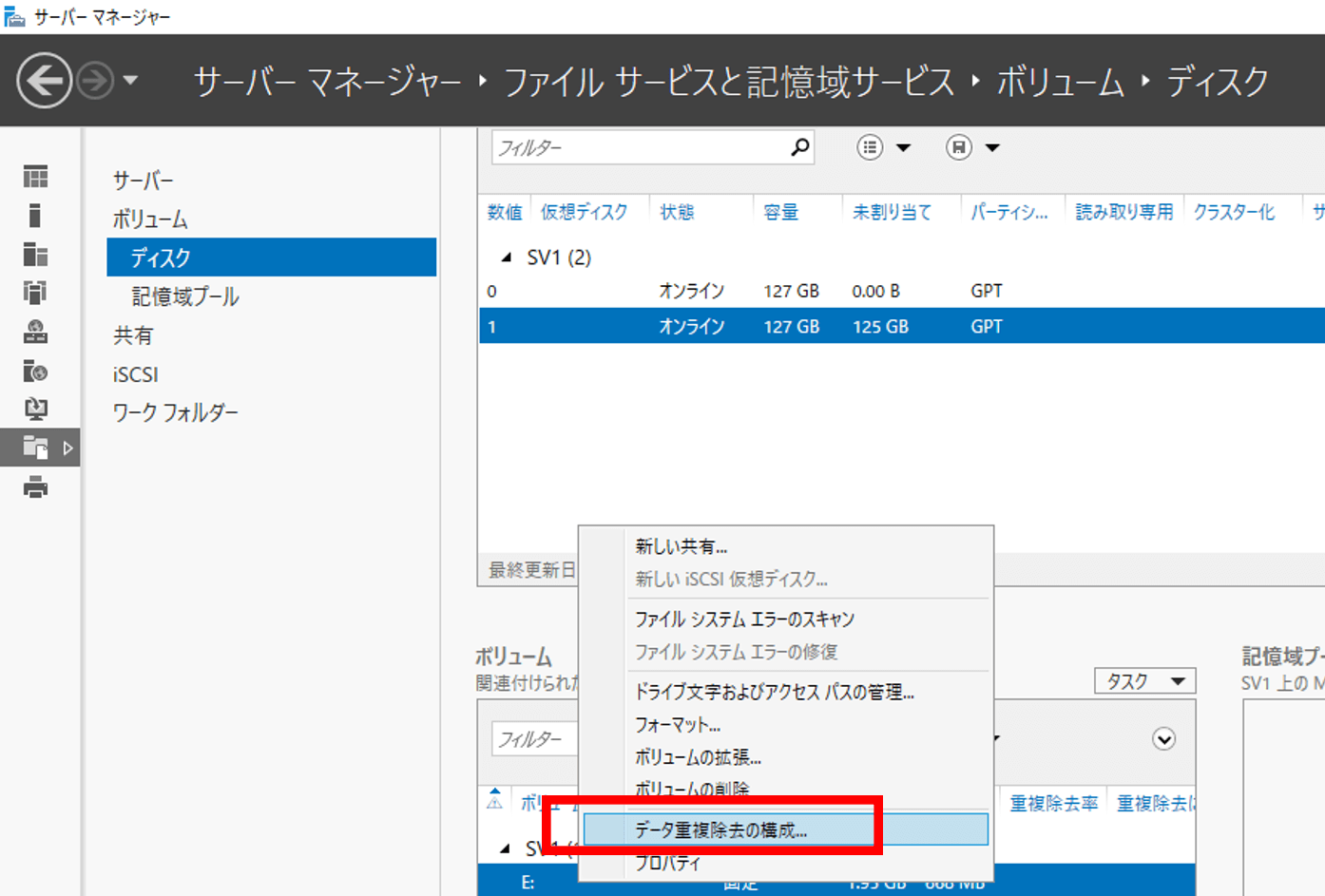Viewport: 1325px width, 896px height.
Task: Open the fifth sidebar role icon with server
Action: [35, 332]
